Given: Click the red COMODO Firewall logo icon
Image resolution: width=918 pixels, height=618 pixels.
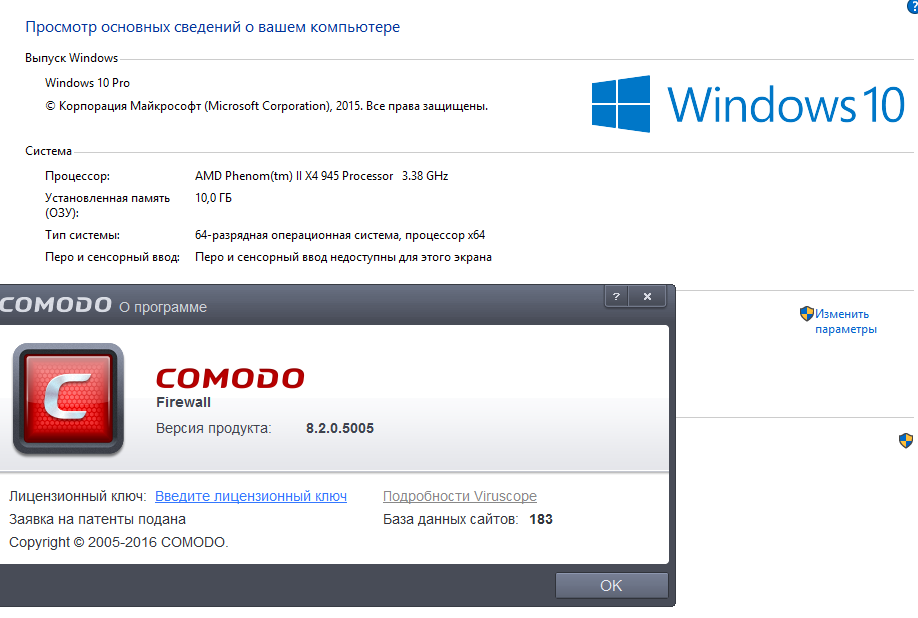Looking at the screenshot, I should click(68, 399).
